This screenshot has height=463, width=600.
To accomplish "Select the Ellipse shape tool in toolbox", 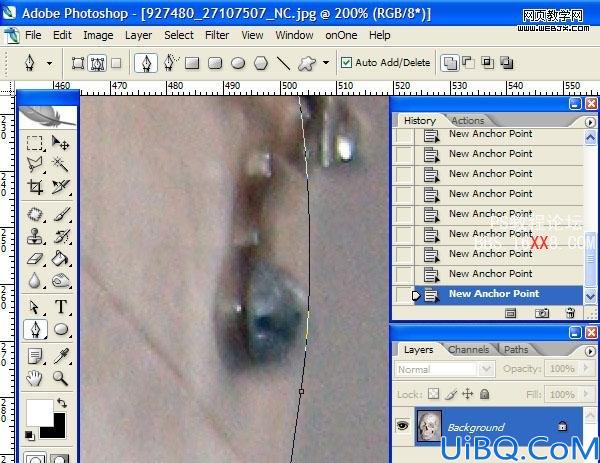I will (60, 329).
